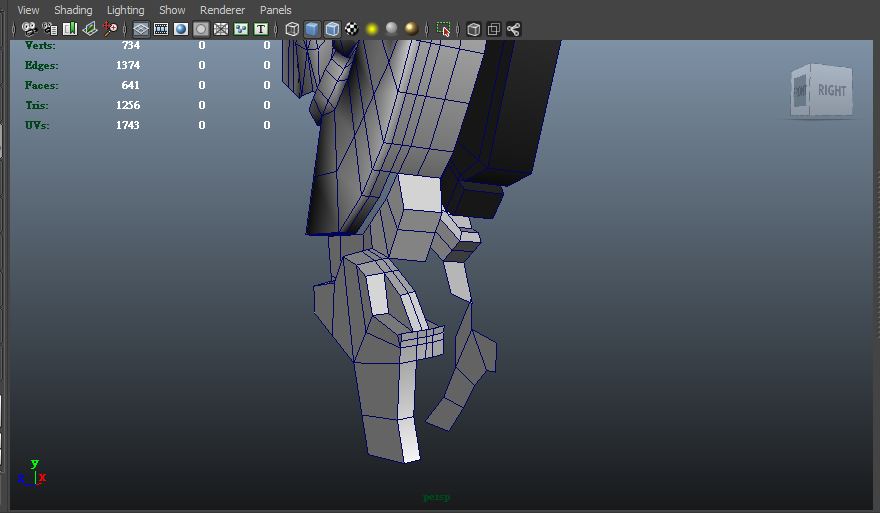Click the XYZ axis indicator
This screenshot has height=513, width=880.
pyautogui.click(x=32, y=473)
